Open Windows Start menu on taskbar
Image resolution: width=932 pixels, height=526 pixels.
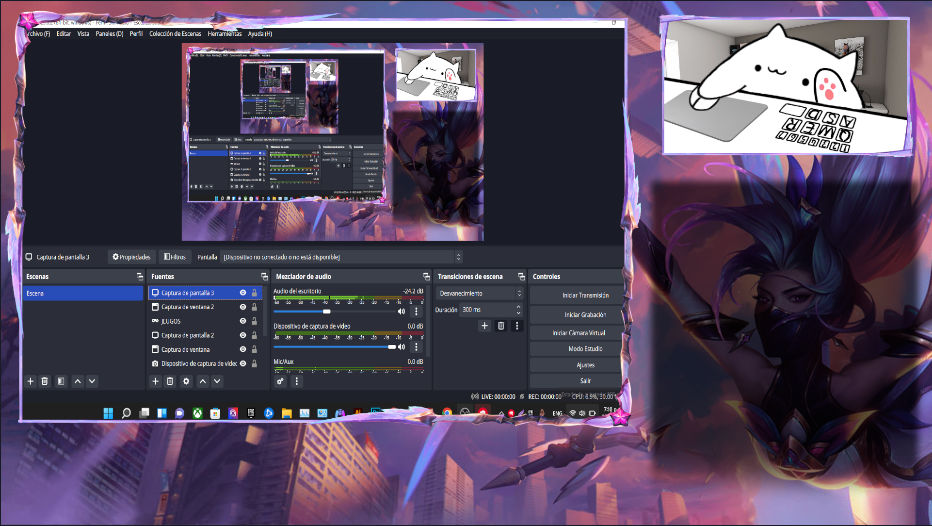108,413
